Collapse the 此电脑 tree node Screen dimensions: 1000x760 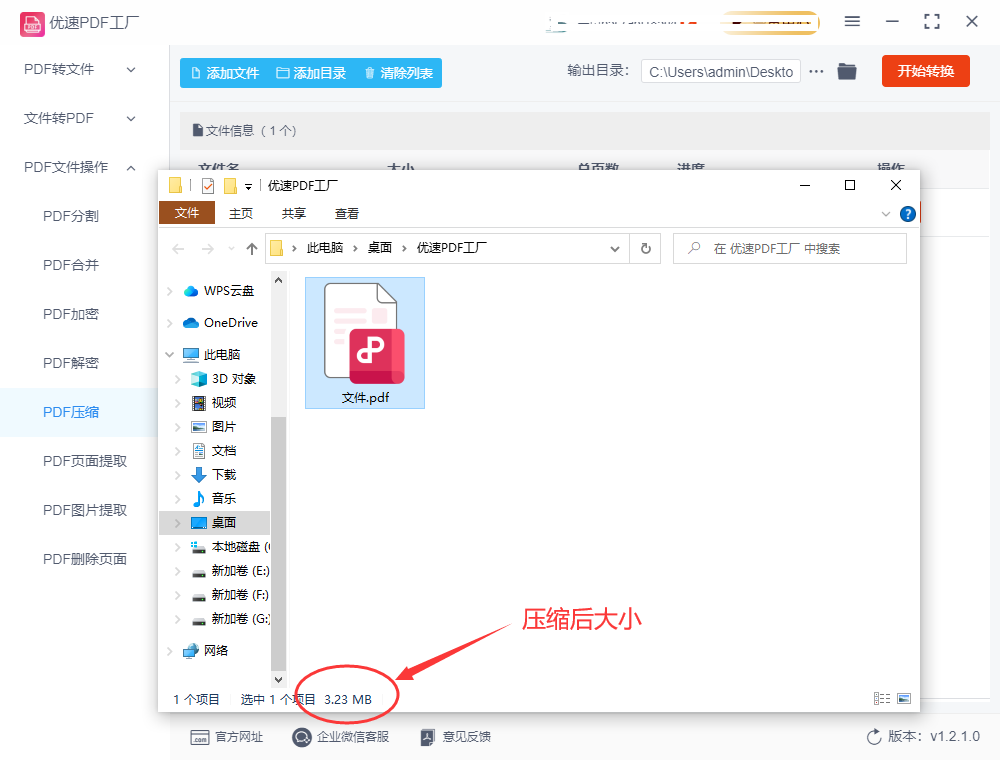(170, 354)
